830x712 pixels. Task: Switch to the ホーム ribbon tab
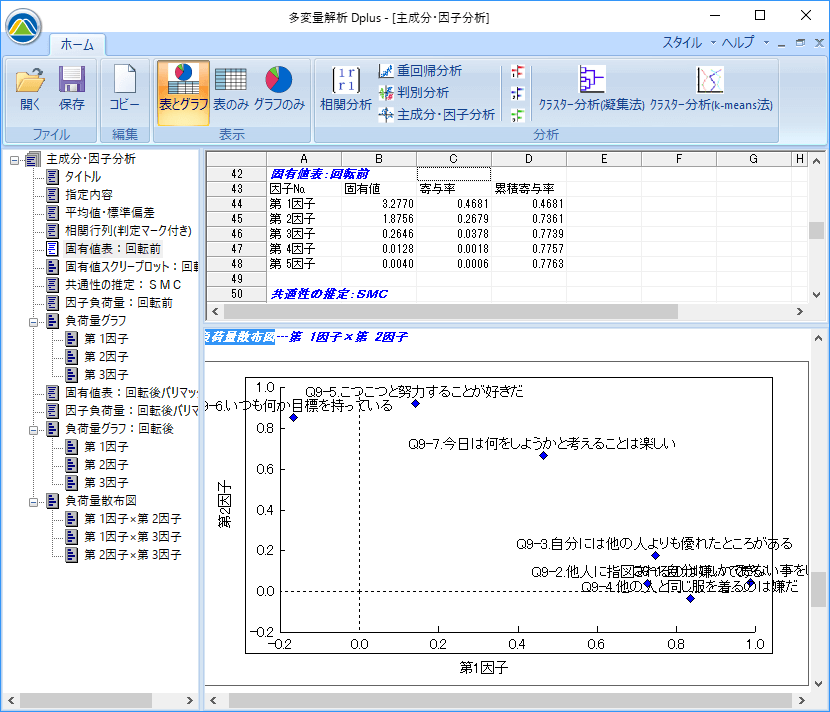click(77, 45)
